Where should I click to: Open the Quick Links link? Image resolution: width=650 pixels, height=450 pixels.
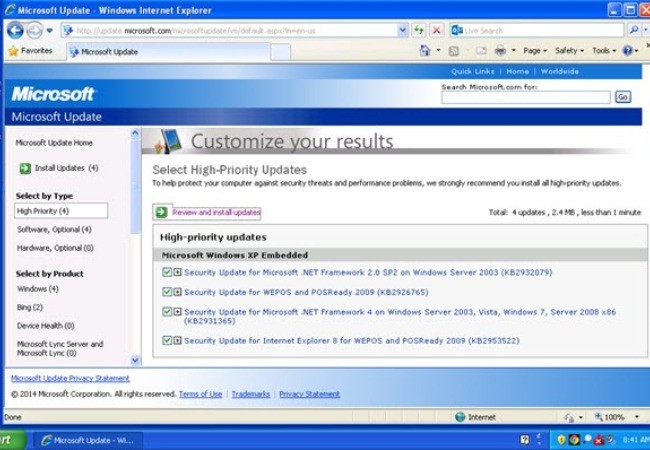pyautogui.click(x=473, y=71)
